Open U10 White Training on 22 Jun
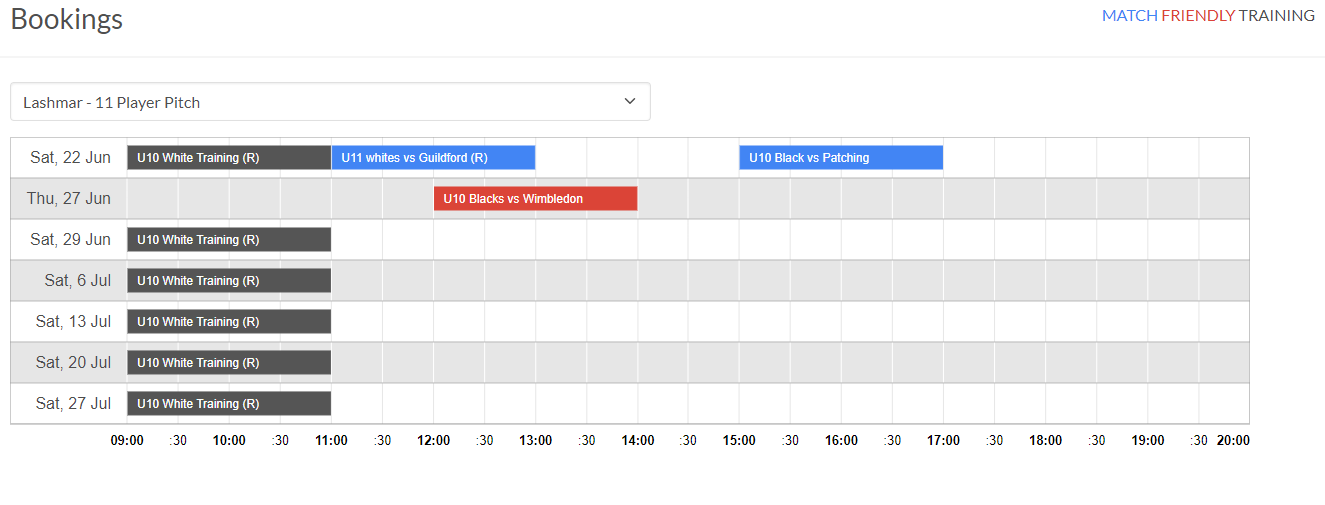Screen dimensions: 1325x505 229,158
